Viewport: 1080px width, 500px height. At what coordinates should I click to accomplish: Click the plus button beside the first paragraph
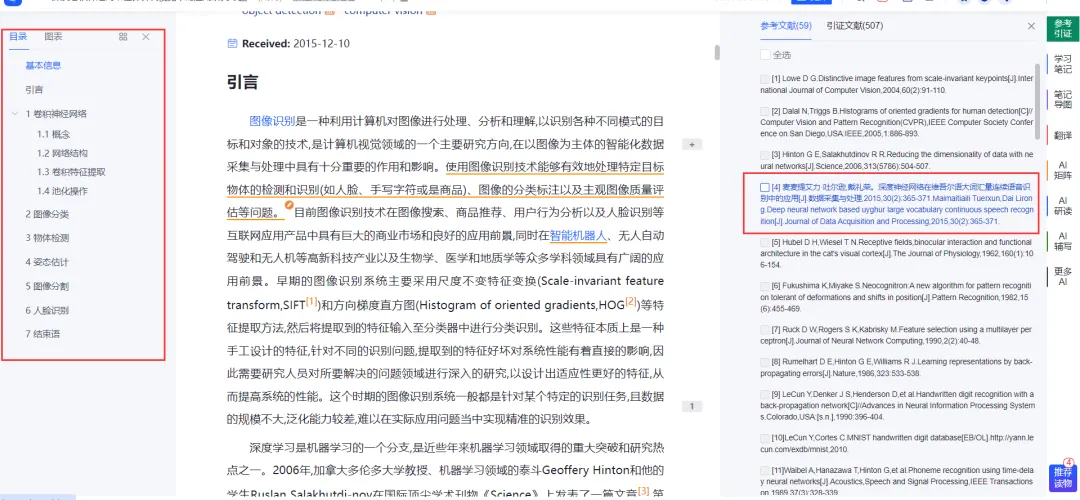[692, 145]
